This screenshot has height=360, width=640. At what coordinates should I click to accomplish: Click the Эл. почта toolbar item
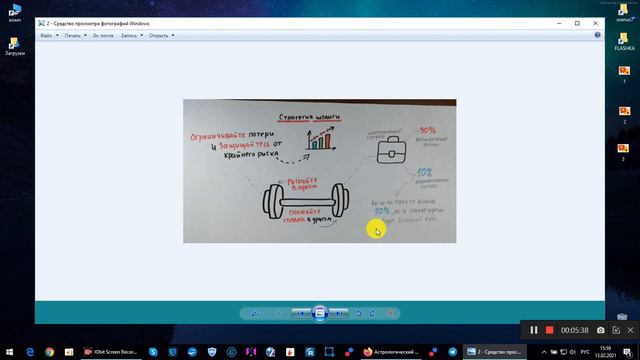tap(103, 36)
